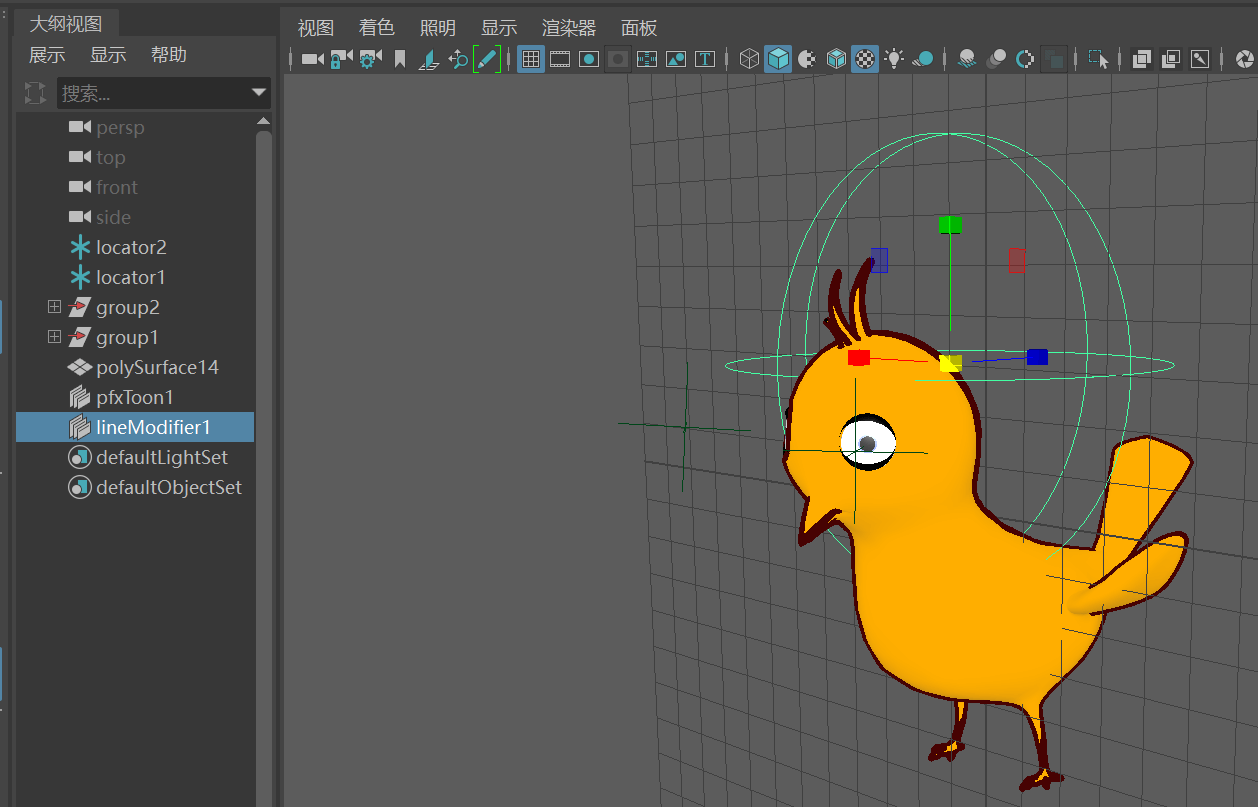Toggle the 2D Pan/Zoom icon

(x=458, y=59)
